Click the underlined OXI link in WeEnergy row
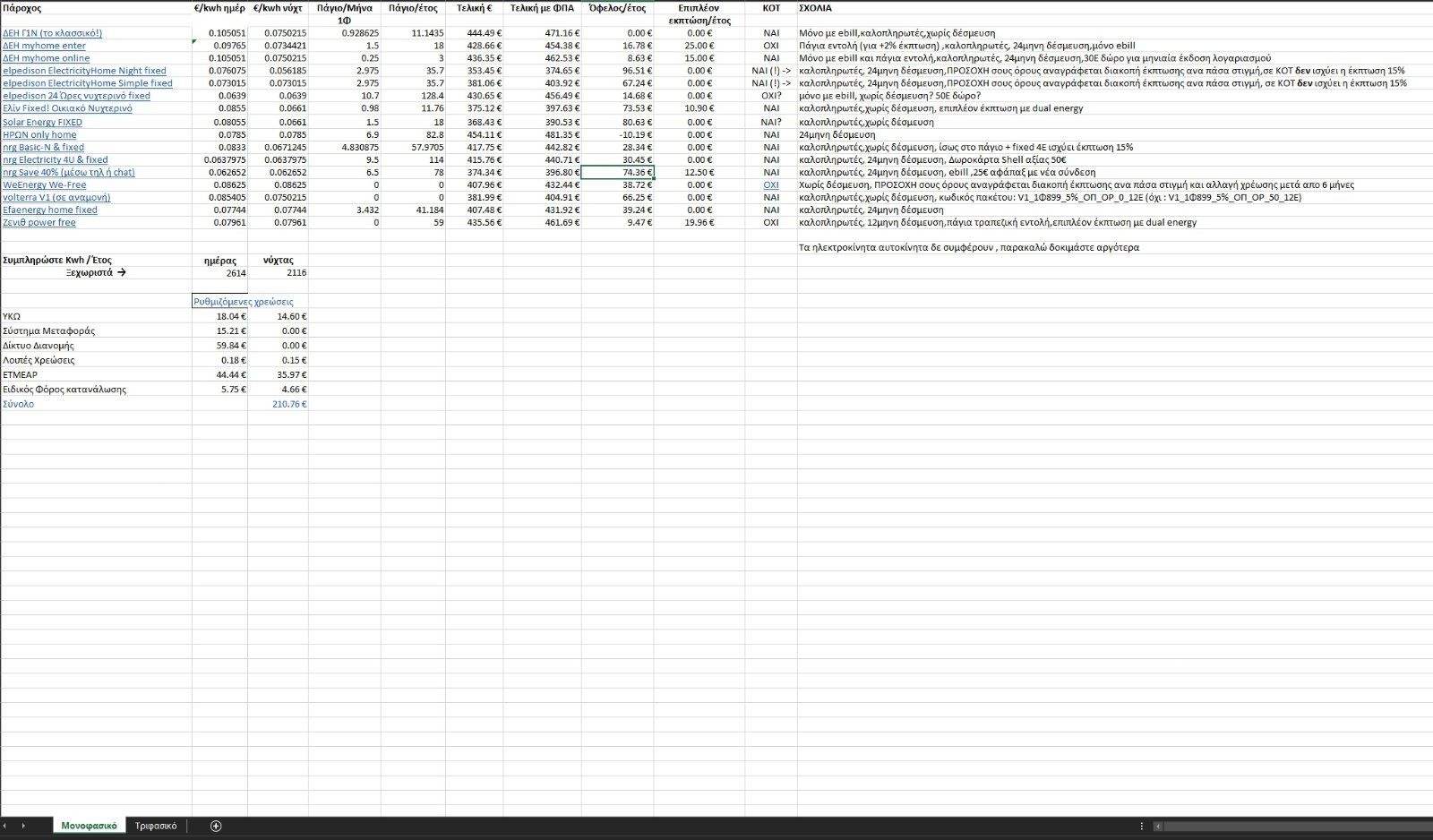1433x840 pixels. pos(771,185)
